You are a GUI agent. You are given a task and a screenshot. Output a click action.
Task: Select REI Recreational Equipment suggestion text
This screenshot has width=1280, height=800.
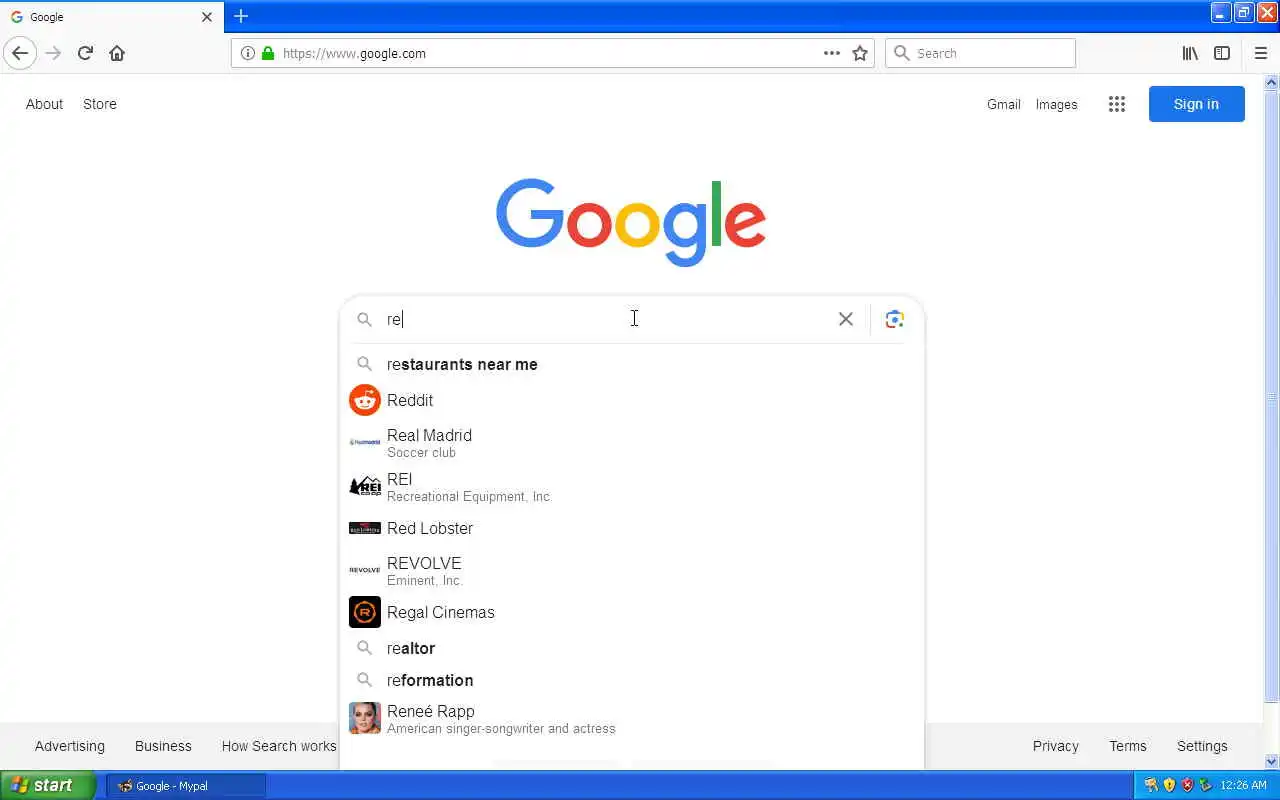click(469, 487)
